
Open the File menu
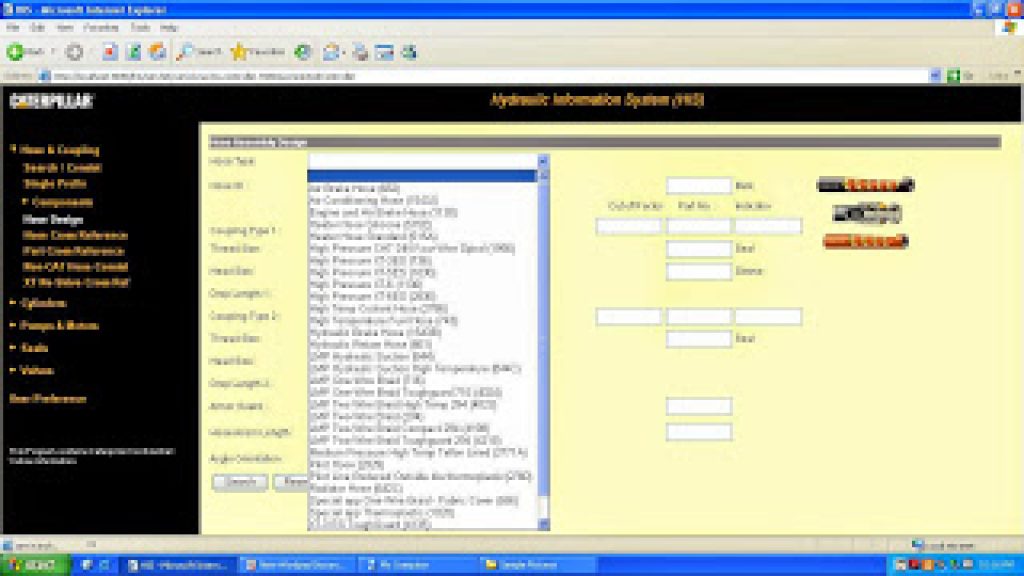[12, 28]
